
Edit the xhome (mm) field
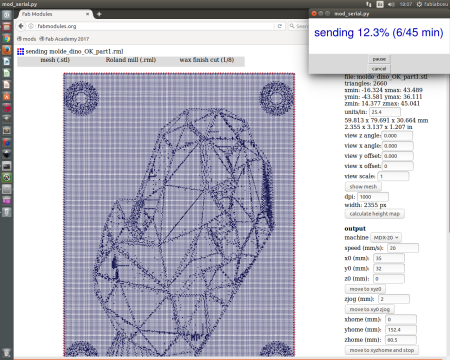(401, 319)
